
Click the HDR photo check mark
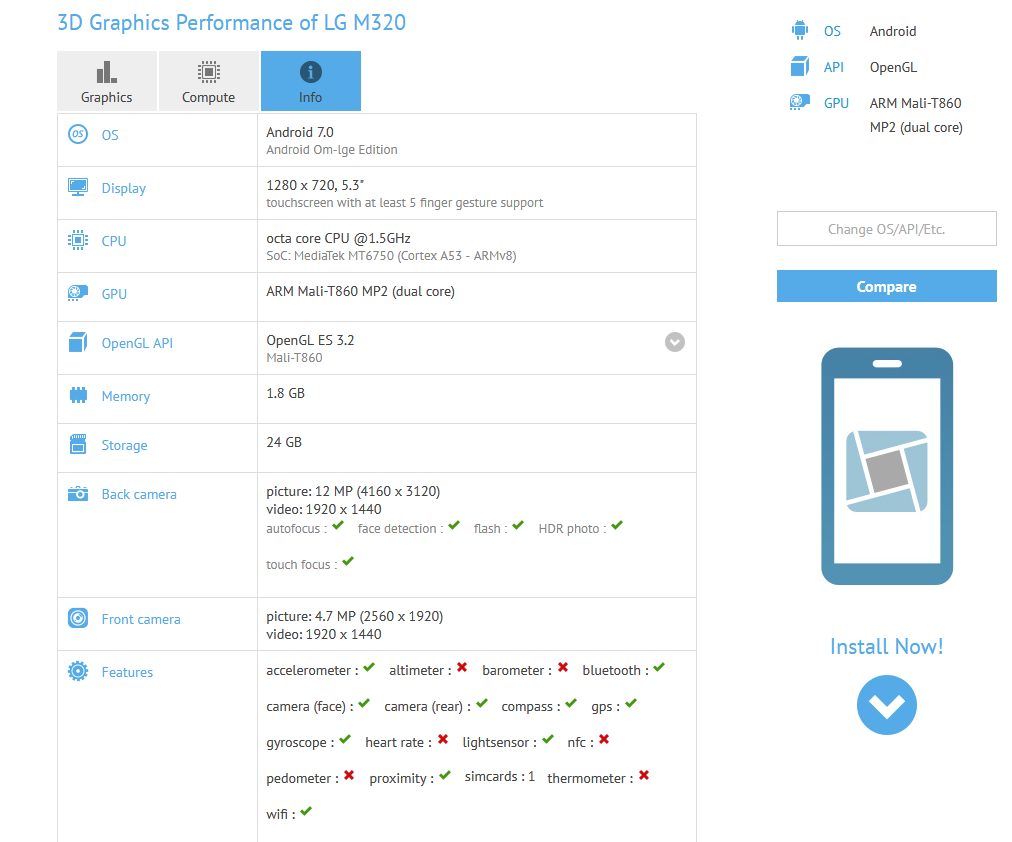tap(618, 525)
